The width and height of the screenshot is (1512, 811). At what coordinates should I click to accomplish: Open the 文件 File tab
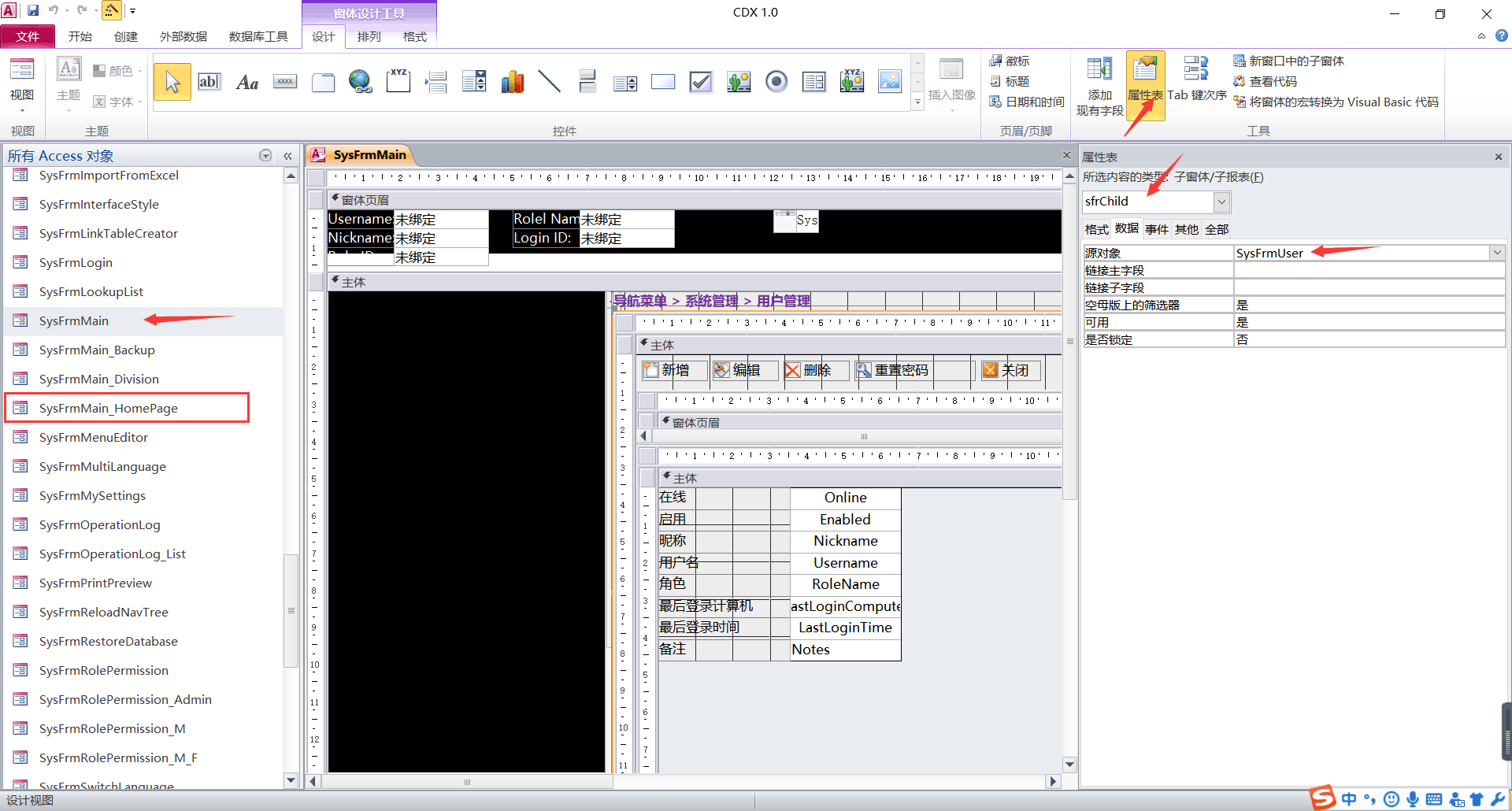[28, 36]
